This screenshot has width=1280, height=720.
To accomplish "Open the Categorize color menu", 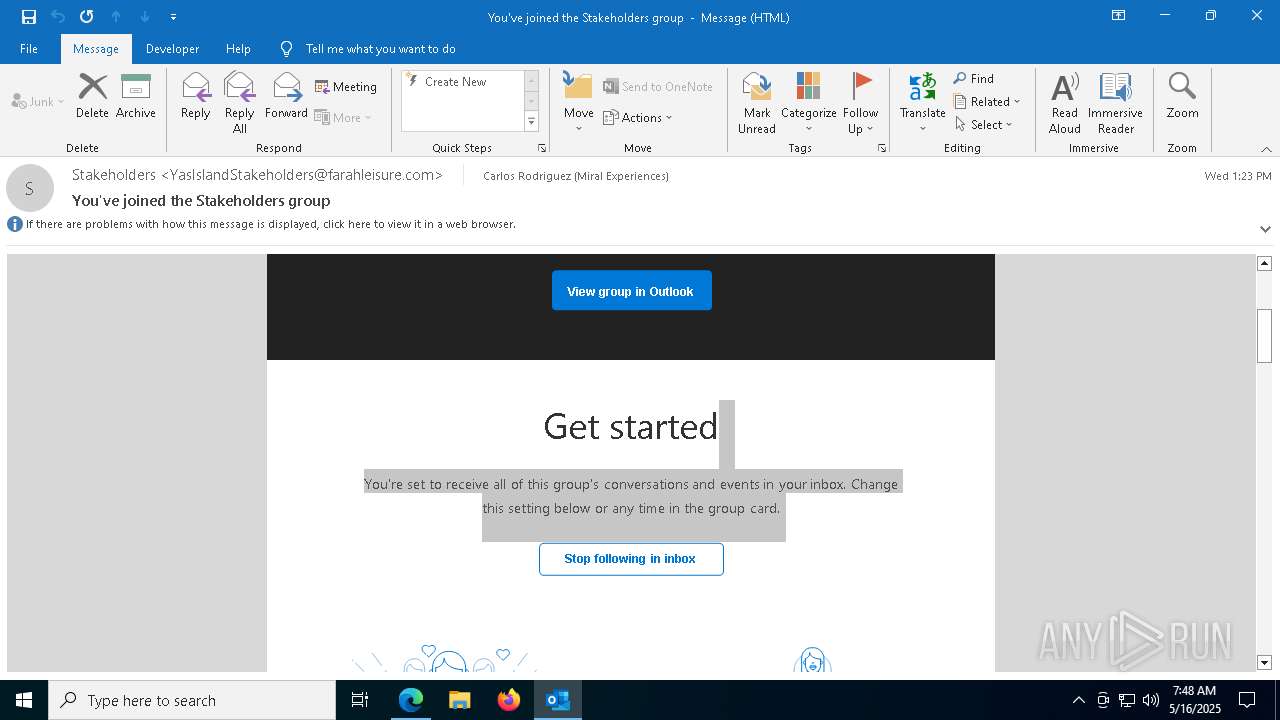I will click(x=808, y=102).
